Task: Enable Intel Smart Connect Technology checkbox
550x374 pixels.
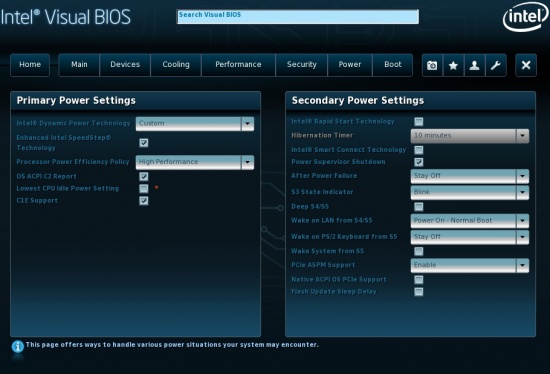Action: pos(418,150)
